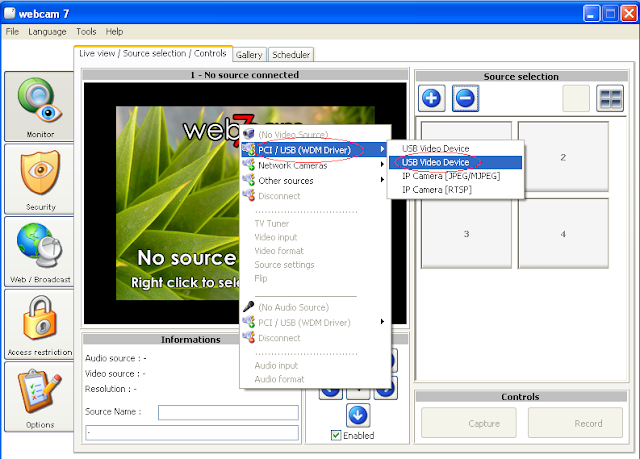Open the File menu
Viewport: 640px width, 459px height.
(12, 31)
